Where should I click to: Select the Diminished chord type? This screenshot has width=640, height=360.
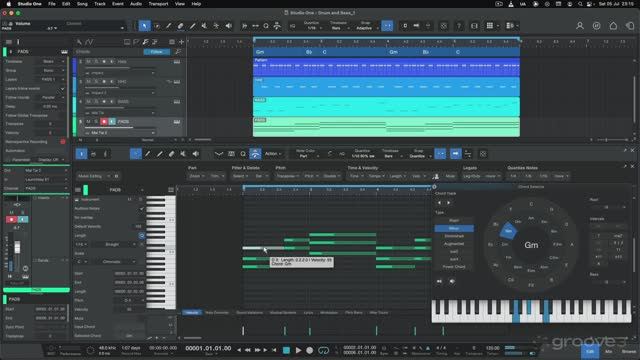[x=454, y=236]
